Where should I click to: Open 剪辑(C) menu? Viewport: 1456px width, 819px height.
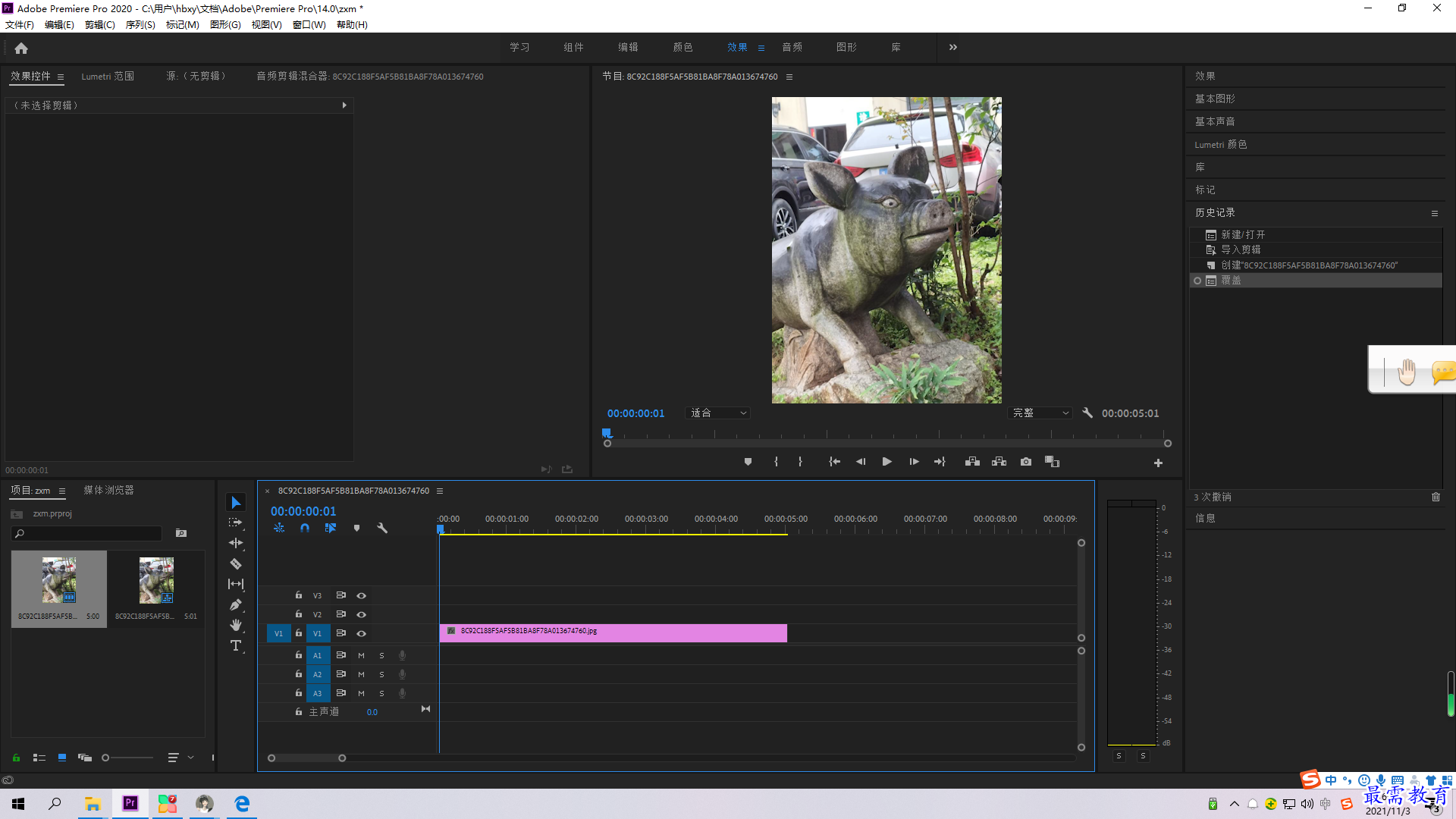[100, 25]
